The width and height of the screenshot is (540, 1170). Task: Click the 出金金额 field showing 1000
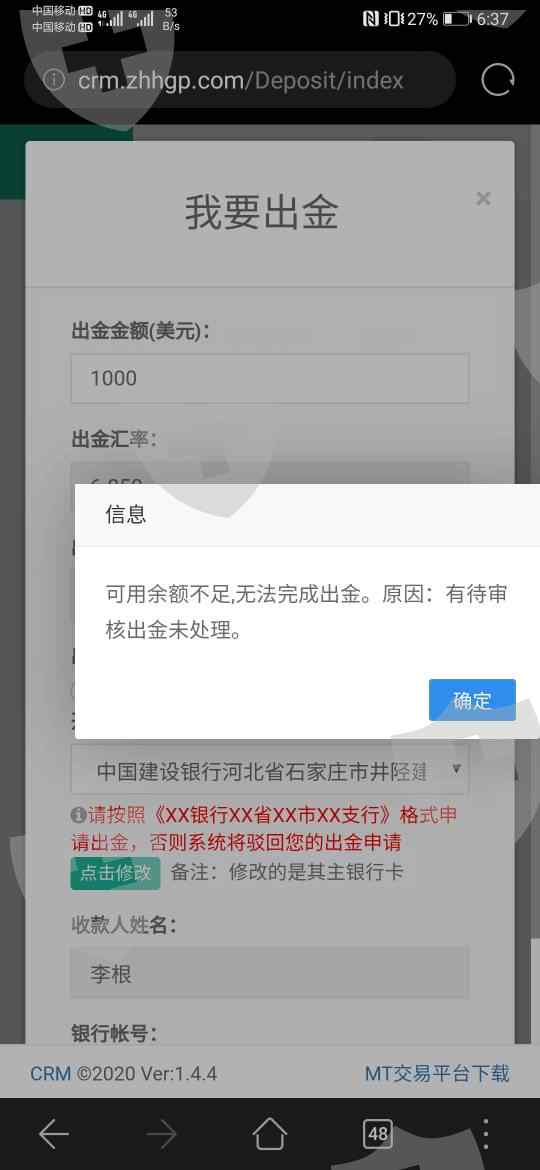pos(270,378)
